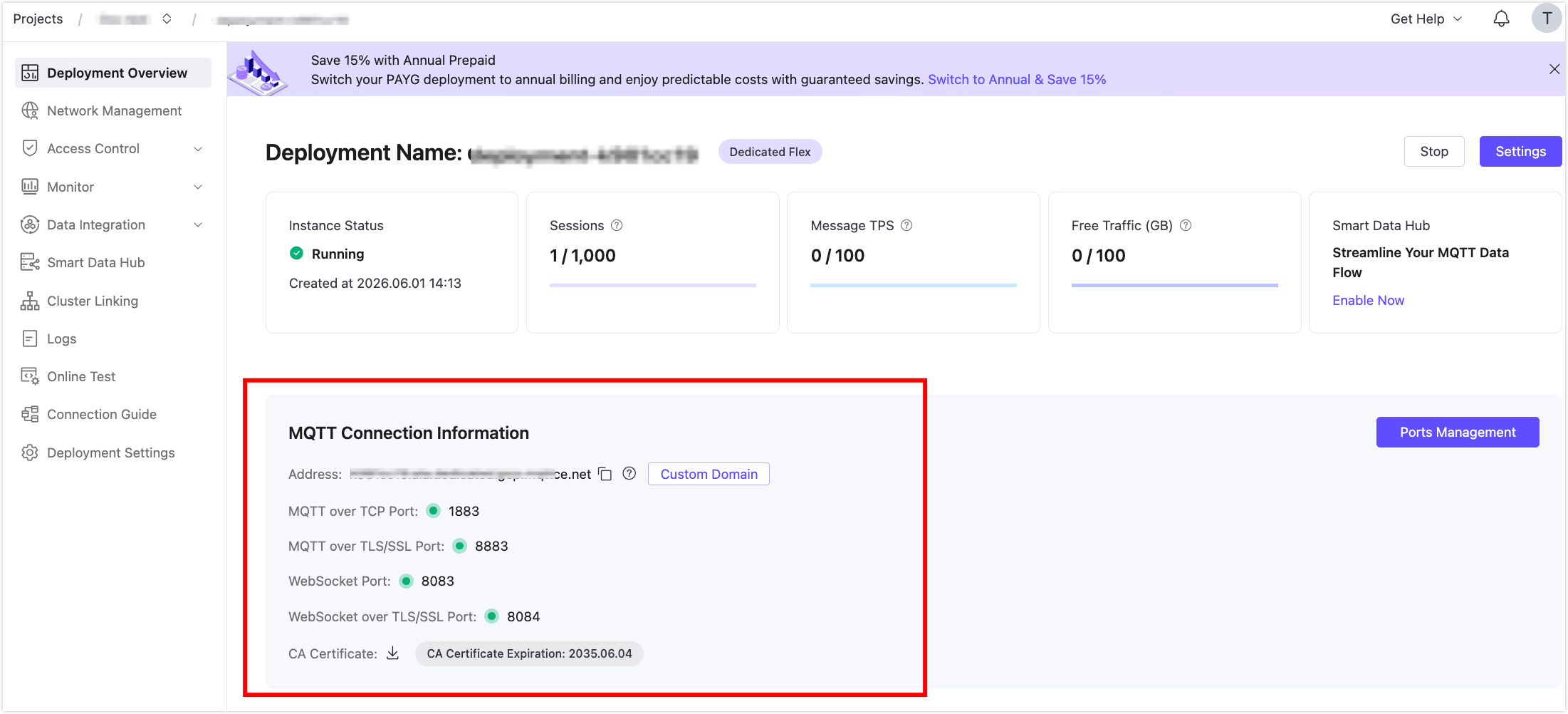Open notifications via the bell icon

(1501, 19)
